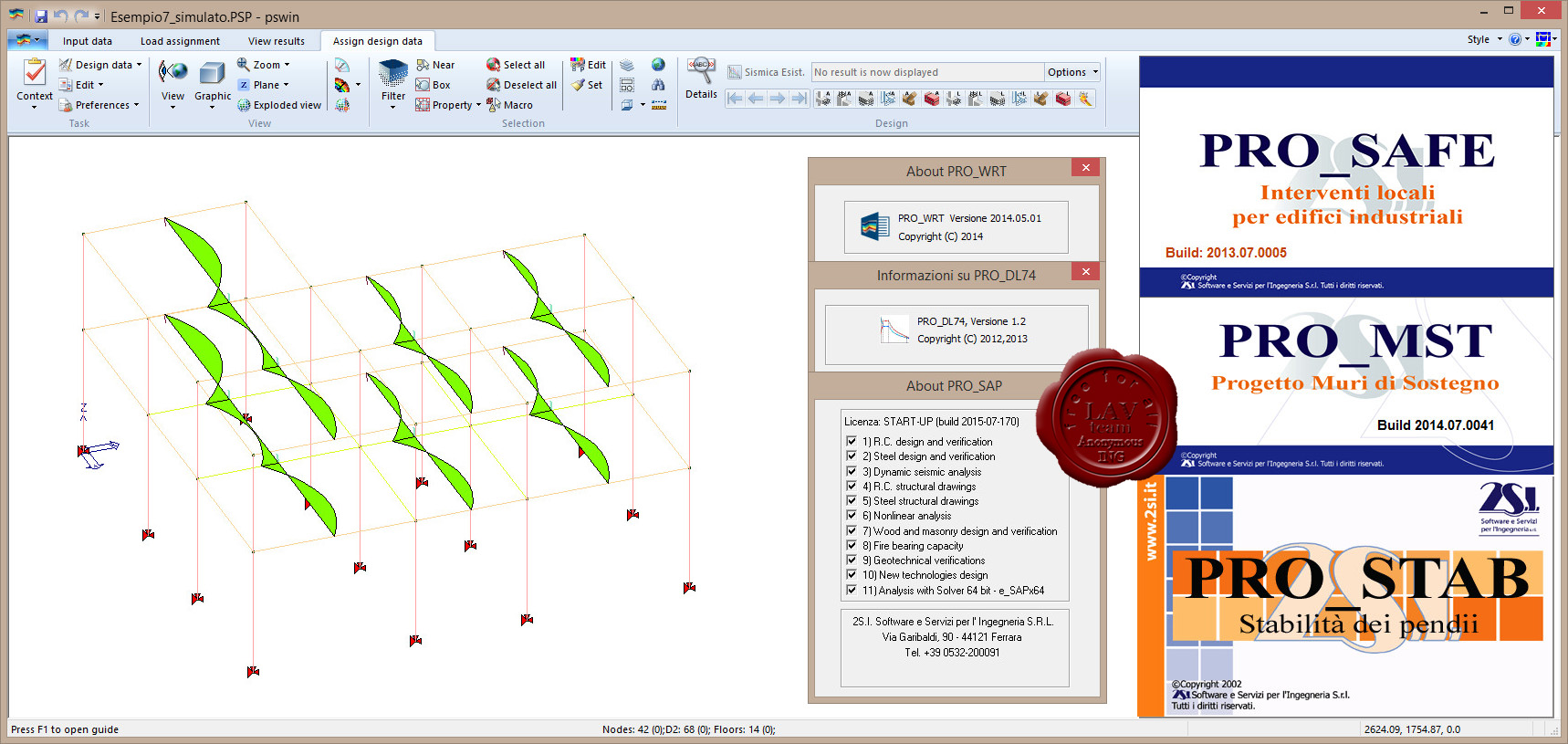Choose the Box selection tool
1568x744 pixels.
pyautogui.click(x=434, y=85)
